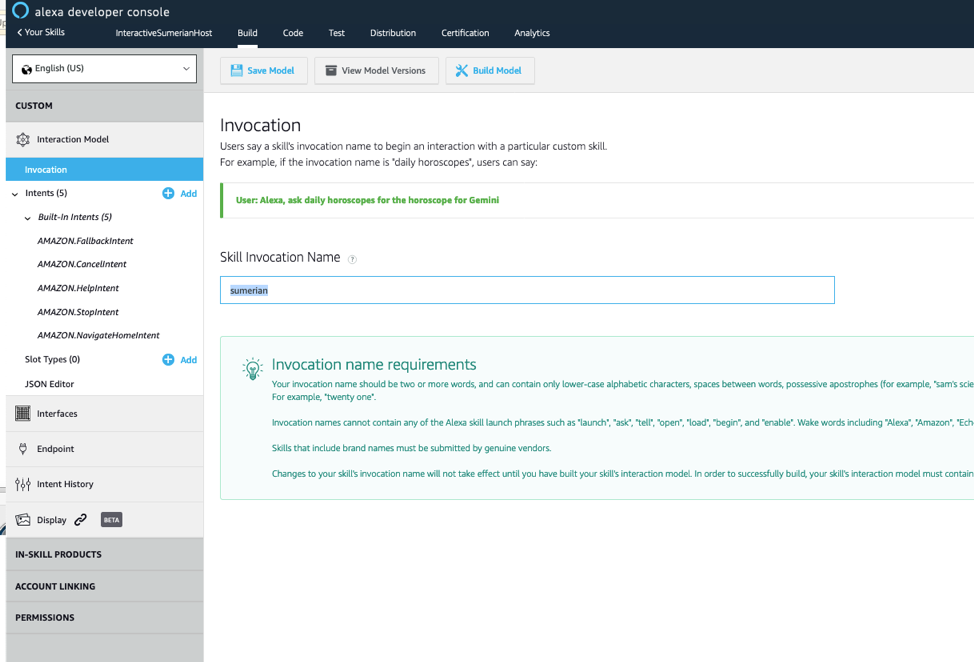Open Intent History section

104,484
